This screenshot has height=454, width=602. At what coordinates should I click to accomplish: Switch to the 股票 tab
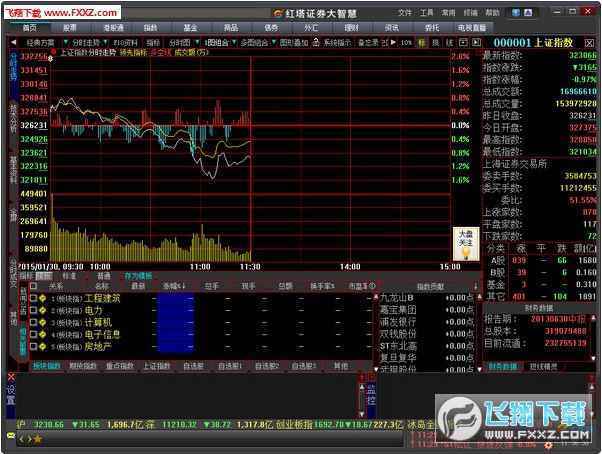(x=70, y=28)
